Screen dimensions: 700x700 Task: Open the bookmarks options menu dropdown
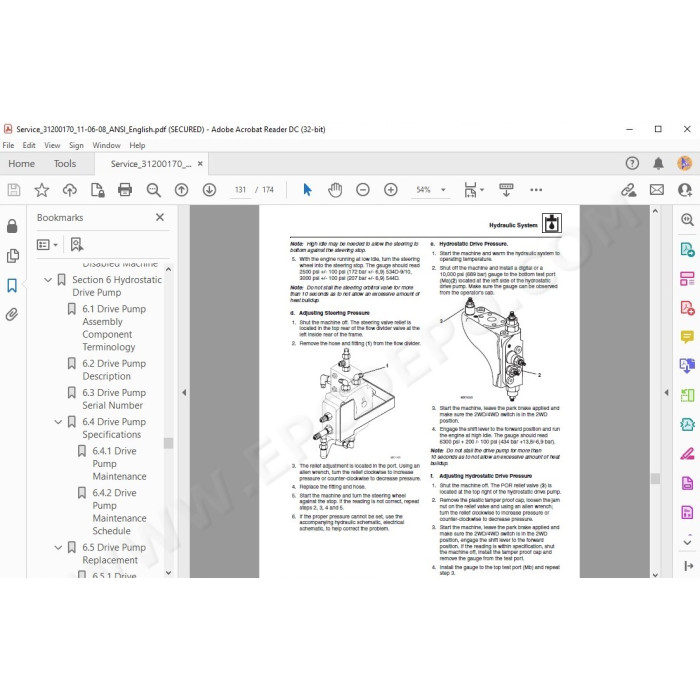coord(47,244)
